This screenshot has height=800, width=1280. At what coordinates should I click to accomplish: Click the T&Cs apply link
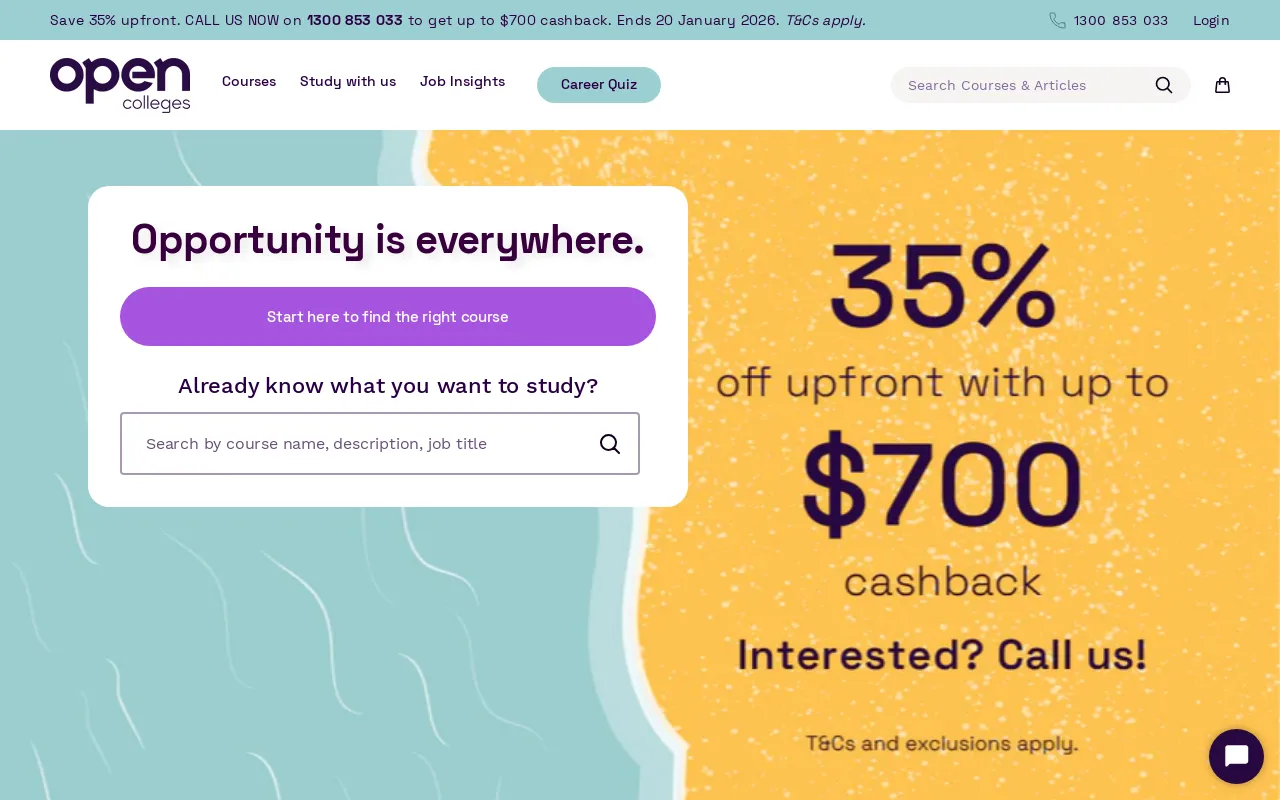pyautogui.click(x=823, y=20)
